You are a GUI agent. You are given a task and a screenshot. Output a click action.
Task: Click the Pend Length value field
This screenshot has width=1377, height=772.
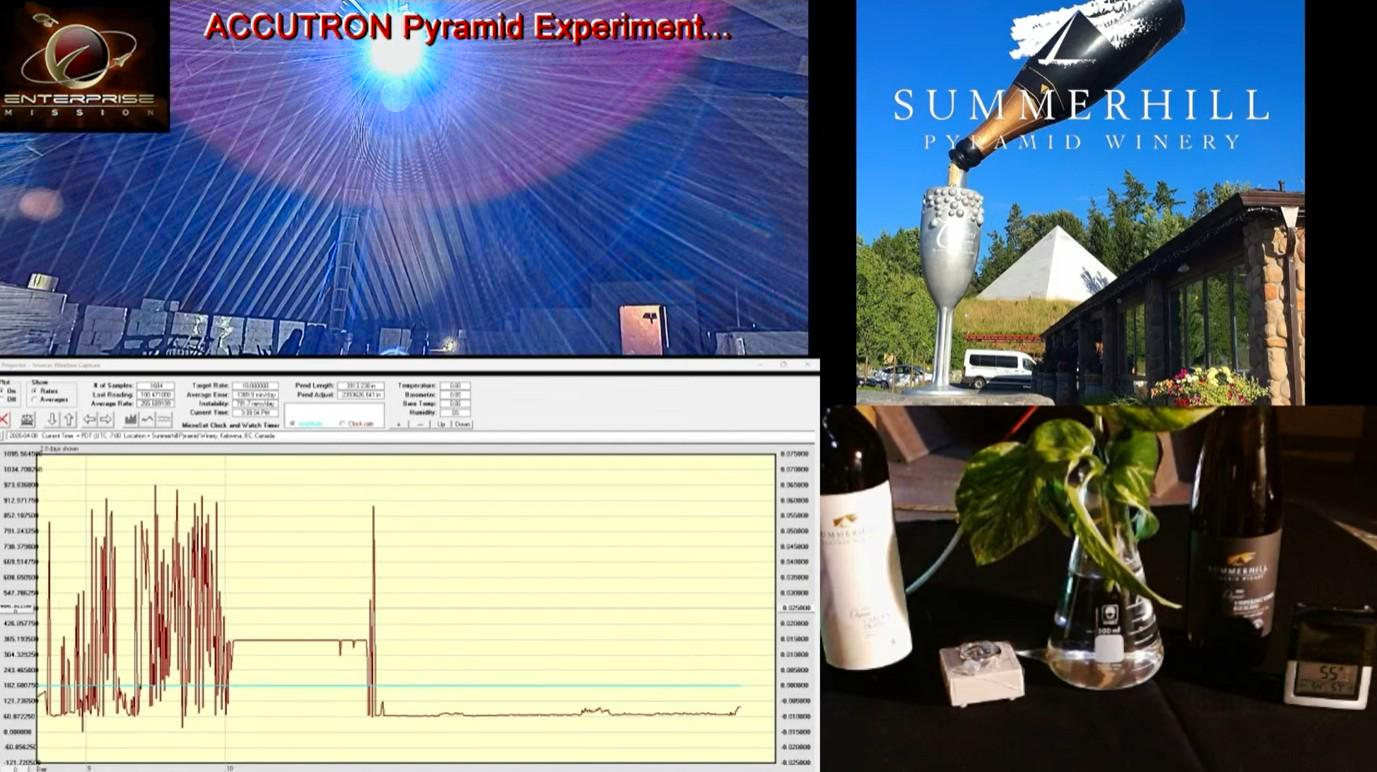[361, 386]
